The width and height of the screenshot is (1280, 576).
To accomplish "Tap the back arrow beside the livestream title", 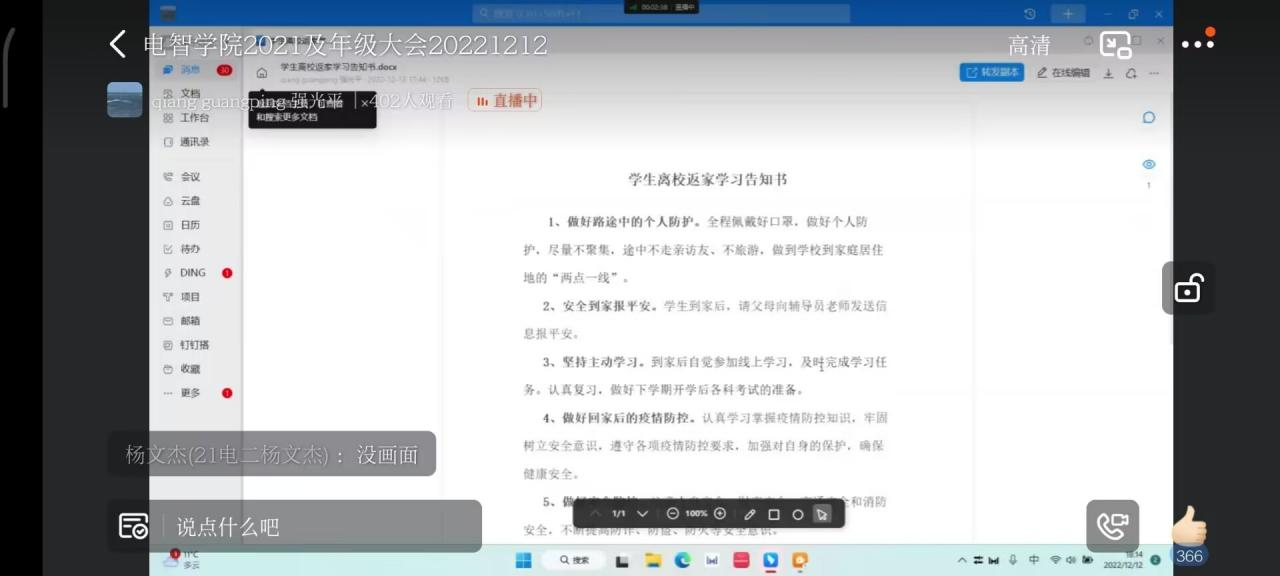I will (x=118, y=44).
